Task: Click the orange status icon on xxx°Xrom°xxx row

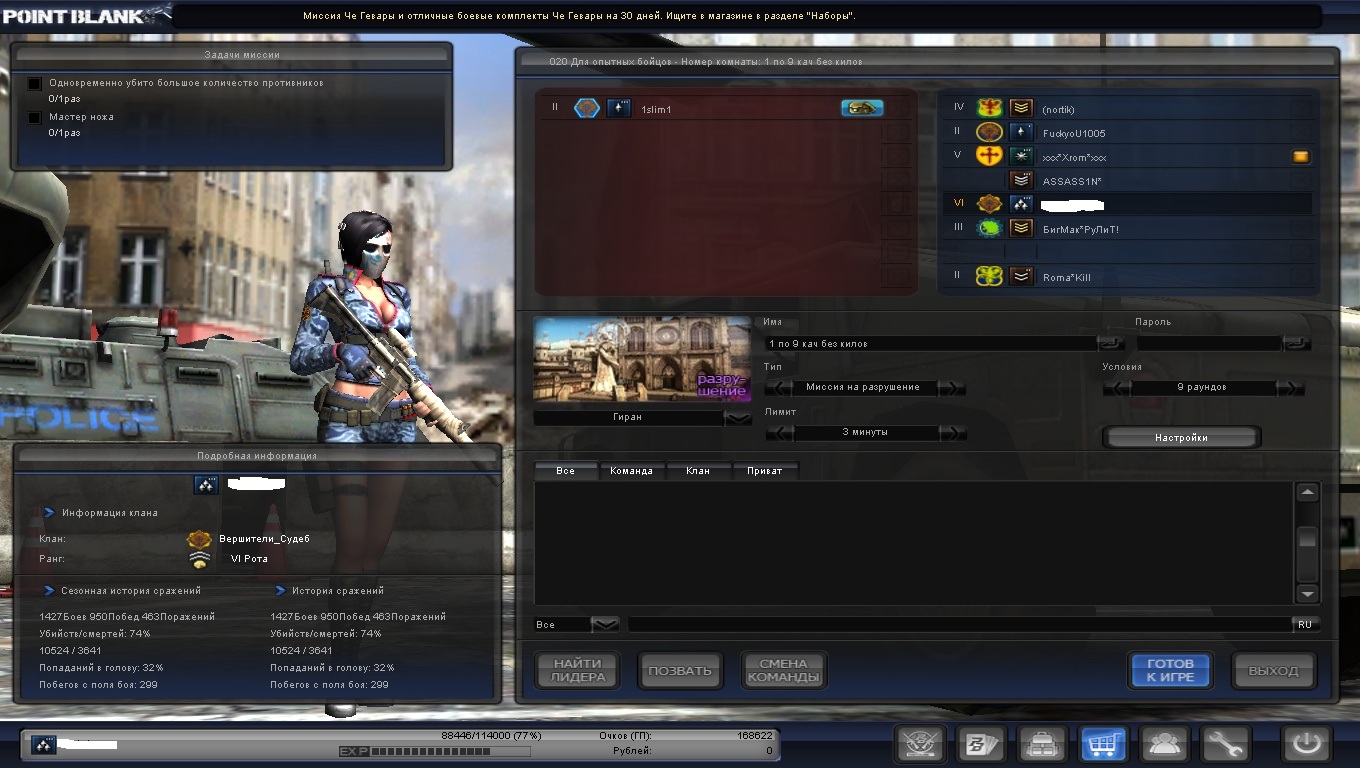Action: (1301, 156)
